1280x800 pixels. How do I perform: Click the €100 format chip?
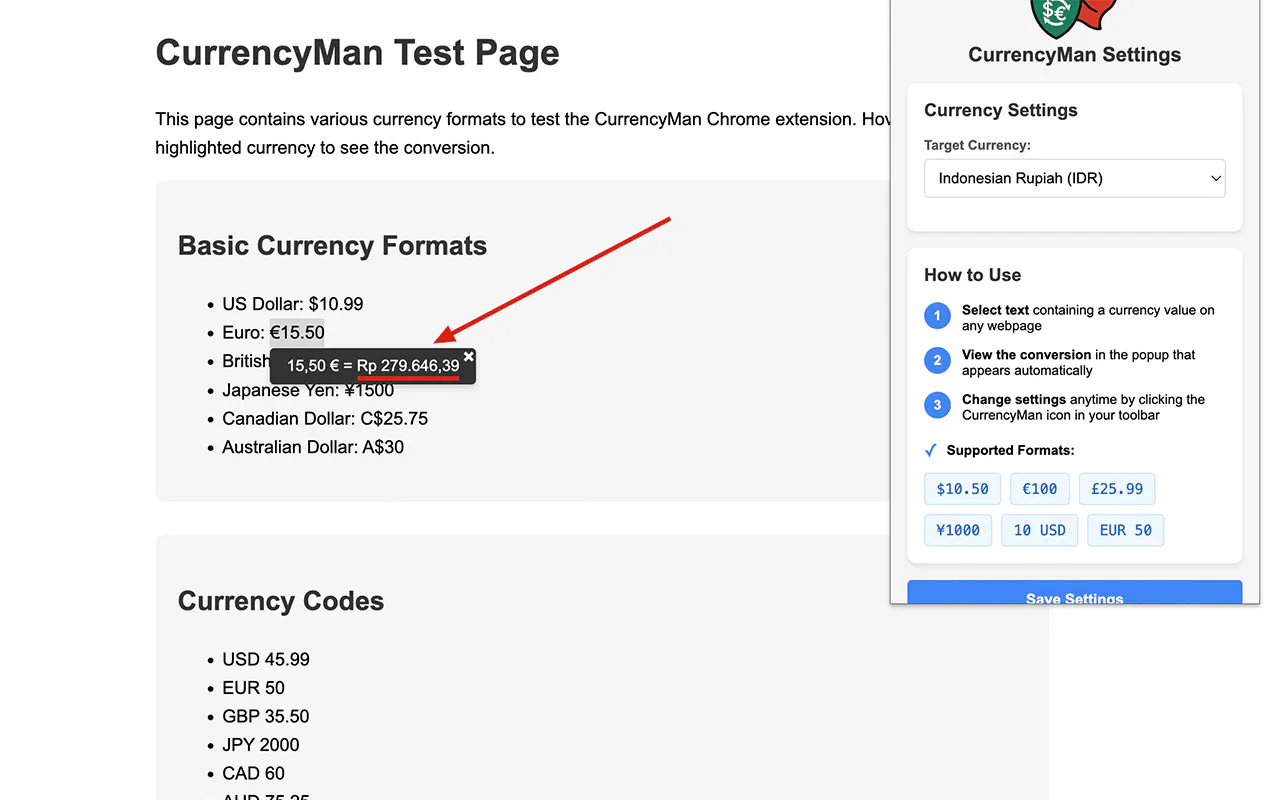1040,489
